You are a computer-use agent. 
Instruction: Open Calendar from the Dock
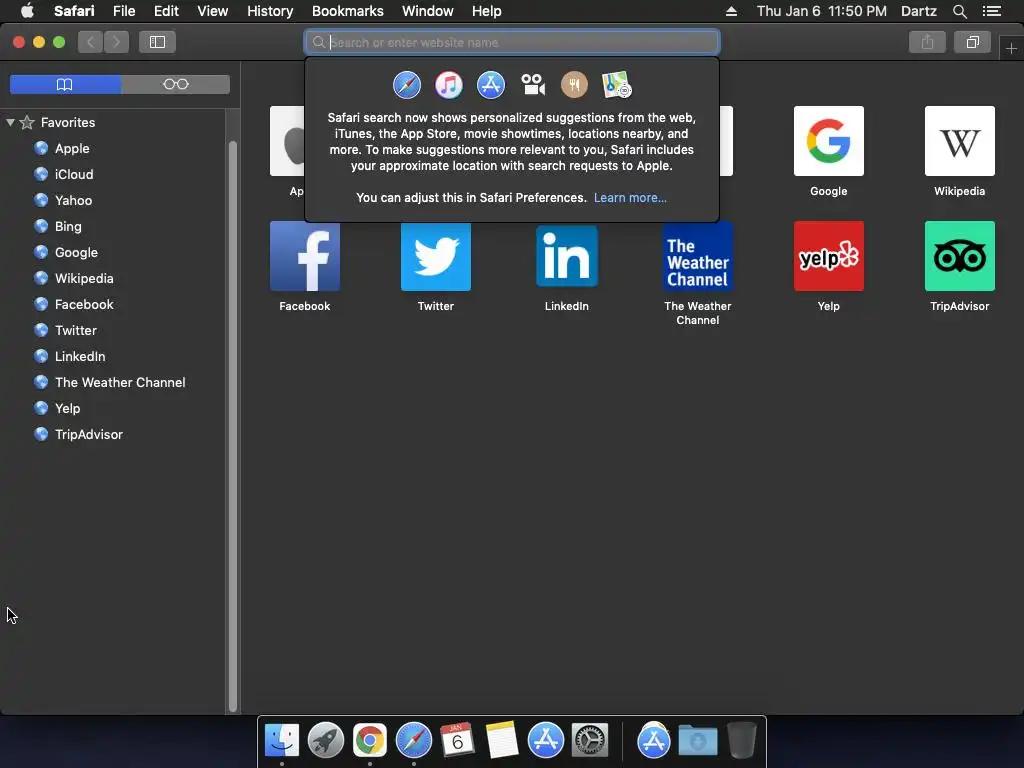tap(457, 740)
